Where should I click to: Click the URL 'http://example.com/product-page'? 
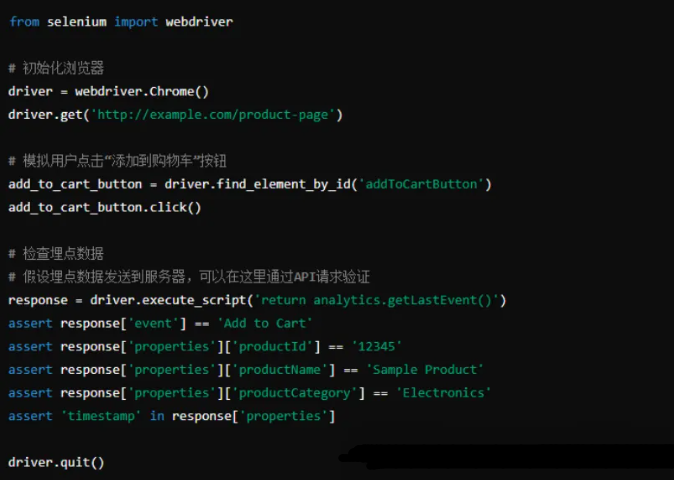[213, 115]
